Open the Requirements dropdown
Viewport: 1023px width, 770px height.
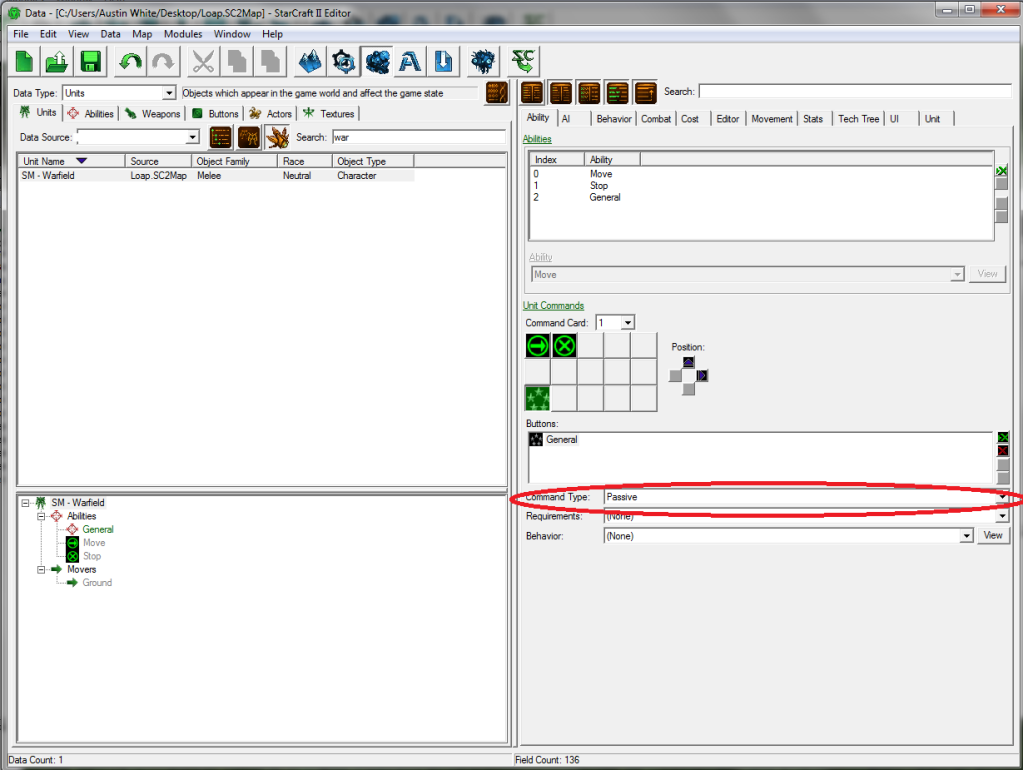[1002, 516]
